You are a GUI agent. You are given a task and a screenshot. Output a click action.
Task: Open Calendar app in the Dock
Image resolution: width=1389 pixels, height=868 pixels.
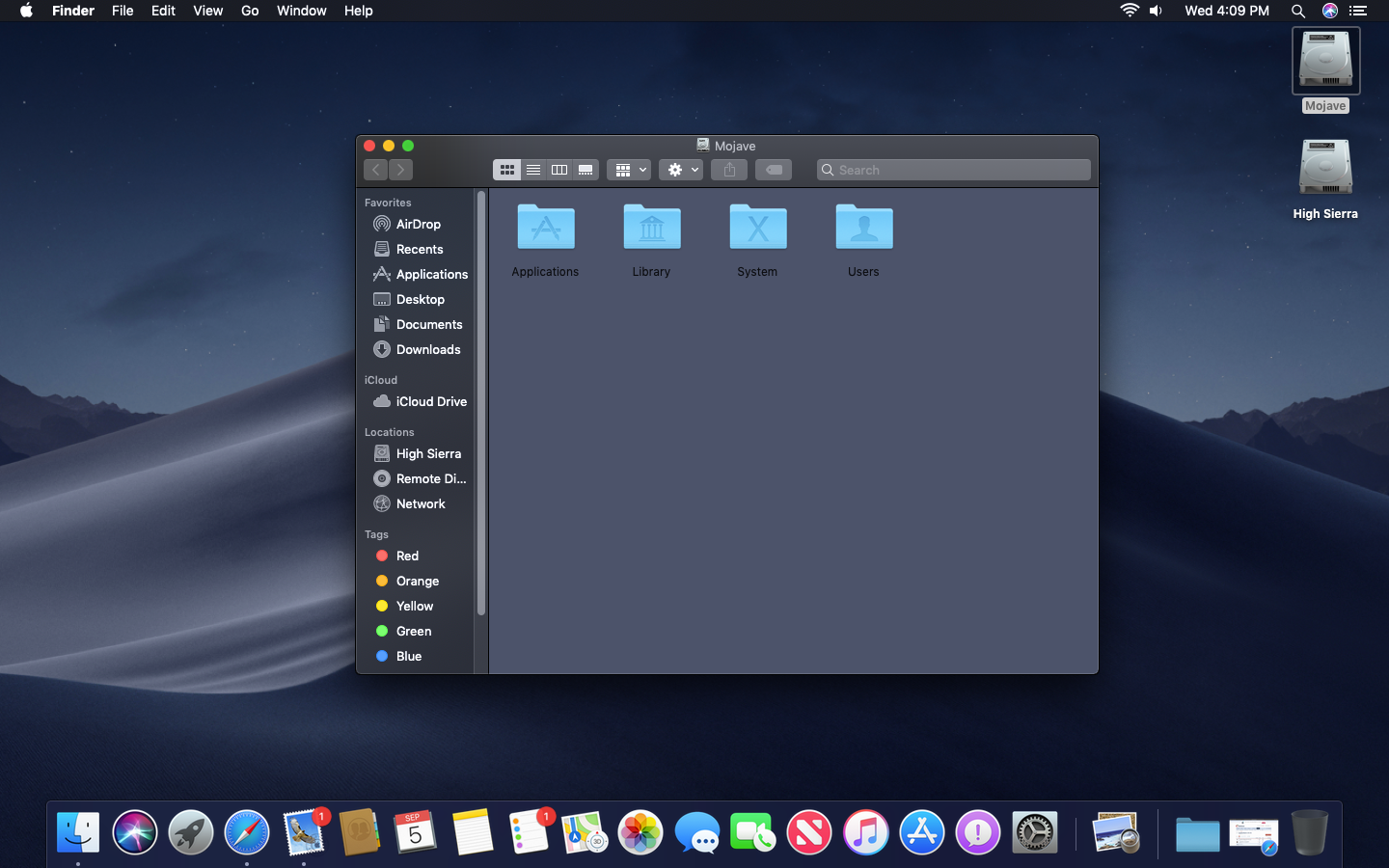coord(416,832)
